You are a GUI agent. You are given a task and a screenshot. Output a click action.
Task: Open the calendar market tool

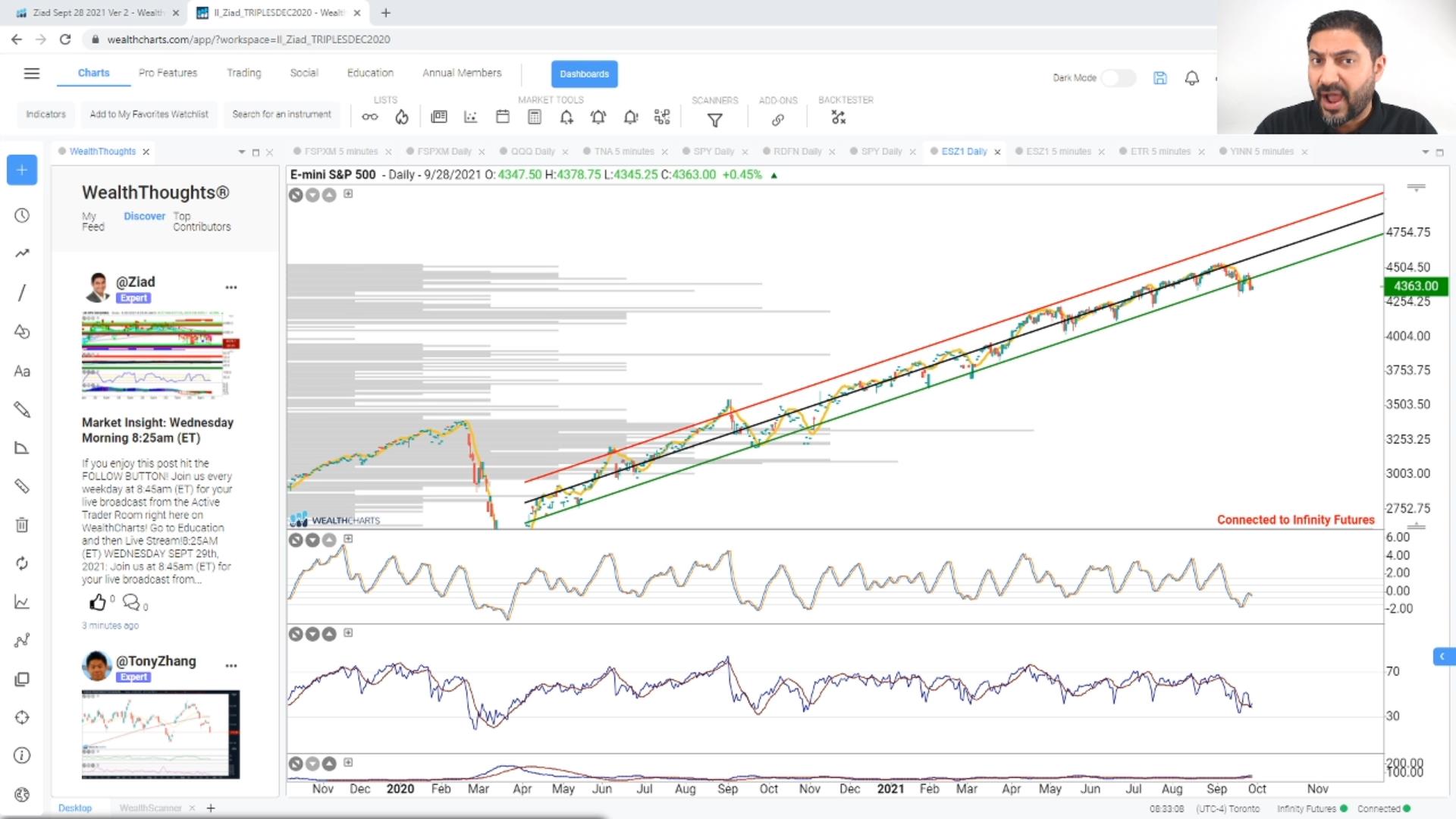coord(503,117)
